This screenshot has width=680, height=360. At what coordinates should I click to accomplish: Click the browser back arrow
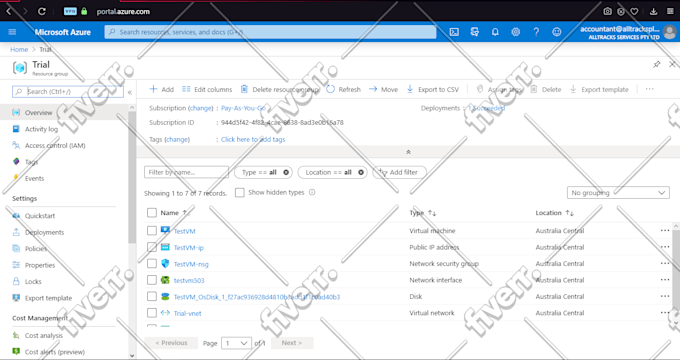[x=8, y=11]
